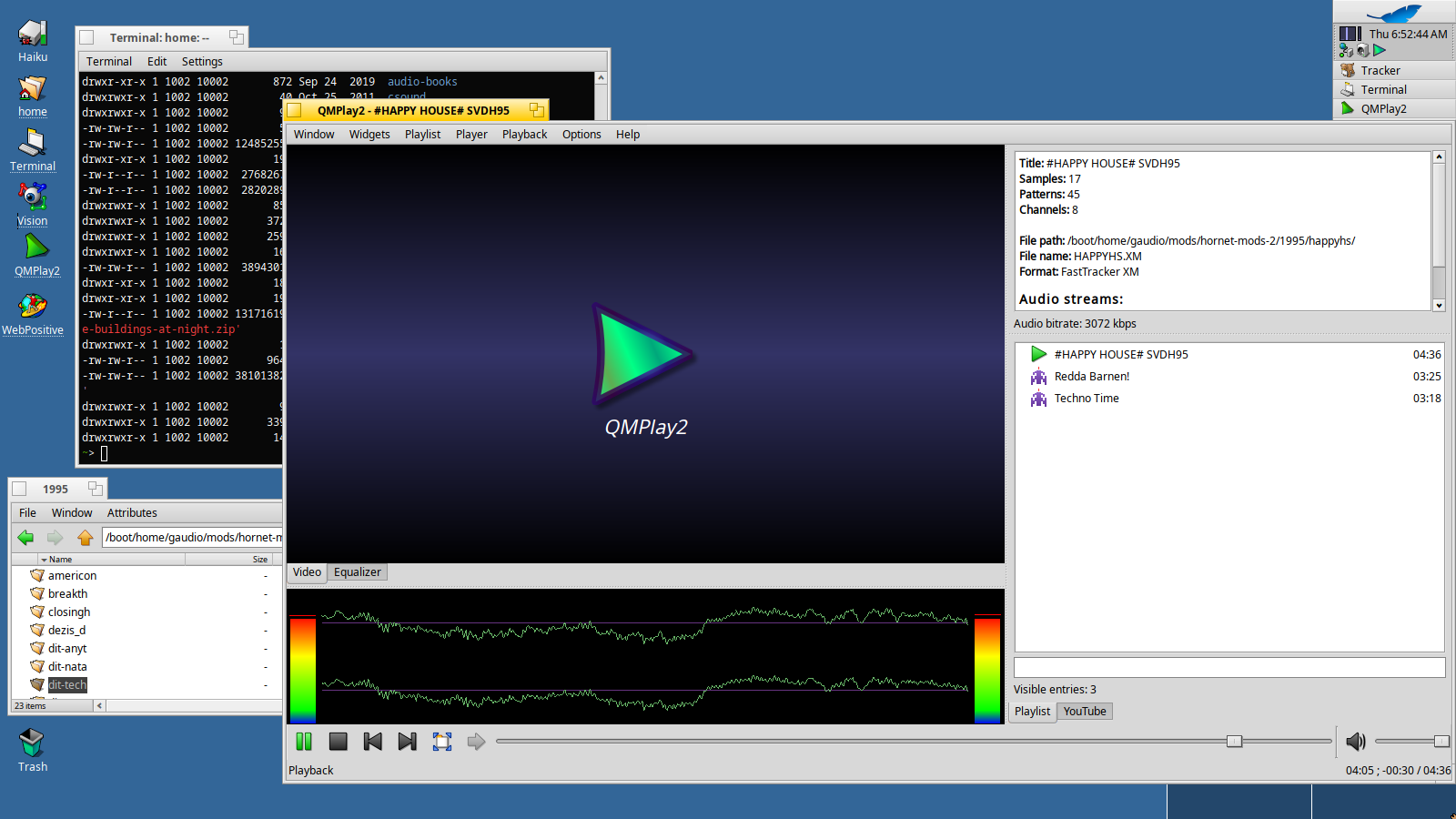Switch to Tracker in the Deskbar
This screenshot has height=819, width=1456.
tap(1394, 70)
